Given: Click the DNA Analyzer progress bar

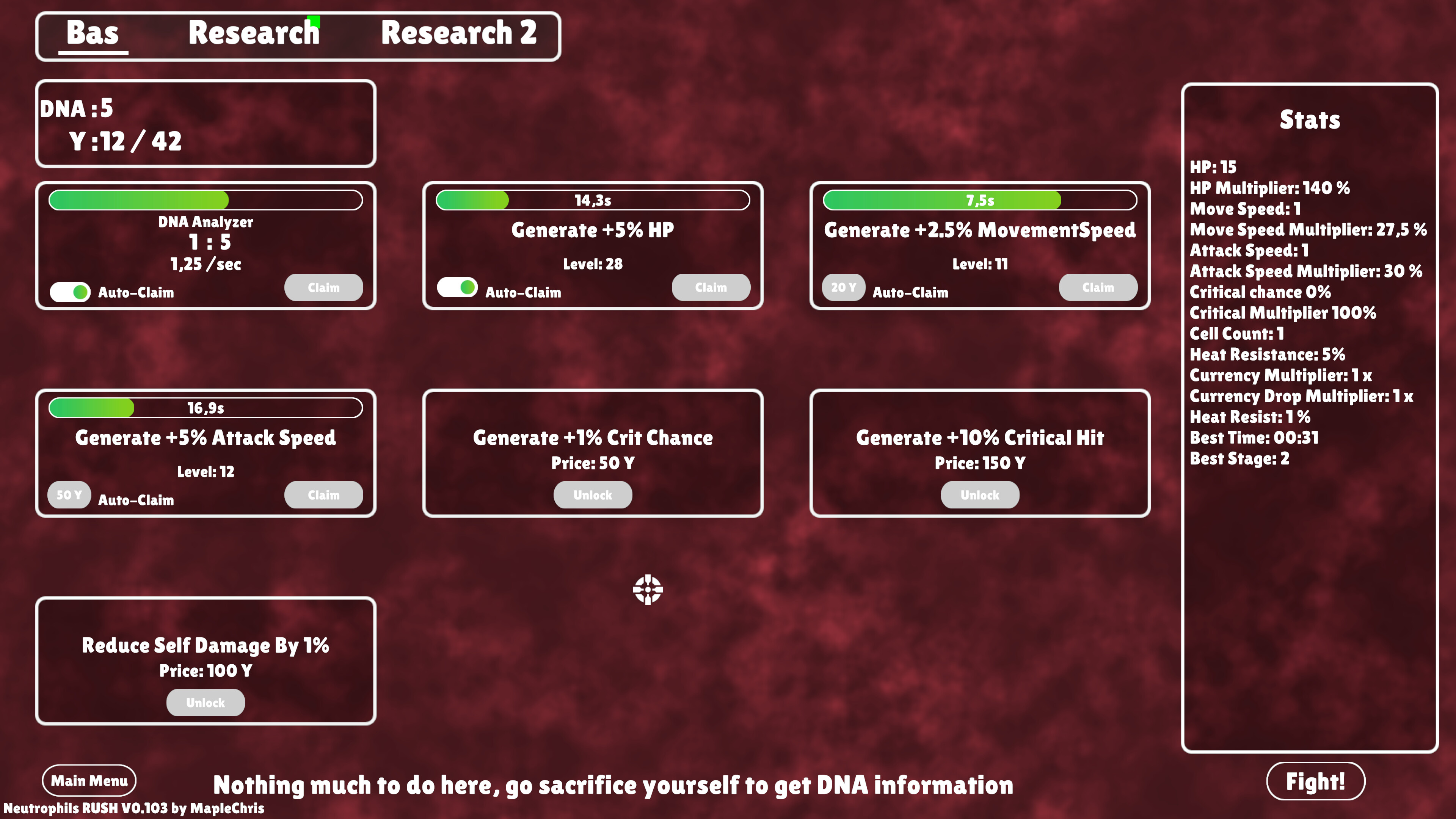Looking at the screenshot, I should coord(206,200).
